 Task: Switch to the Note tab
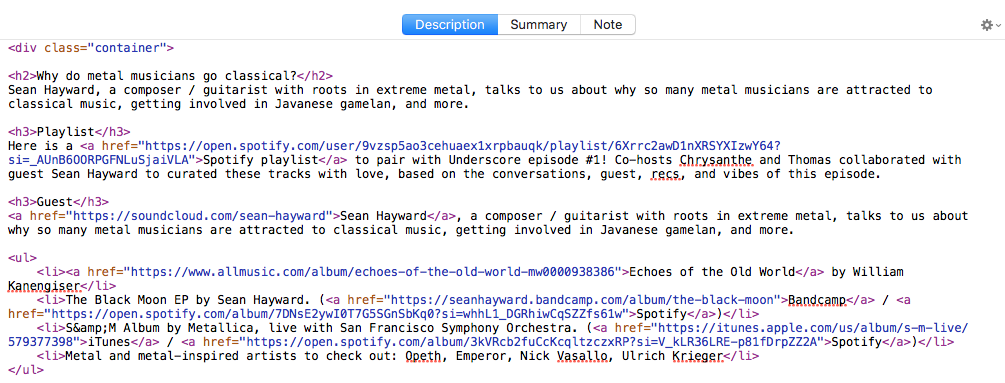pos(608,24)
